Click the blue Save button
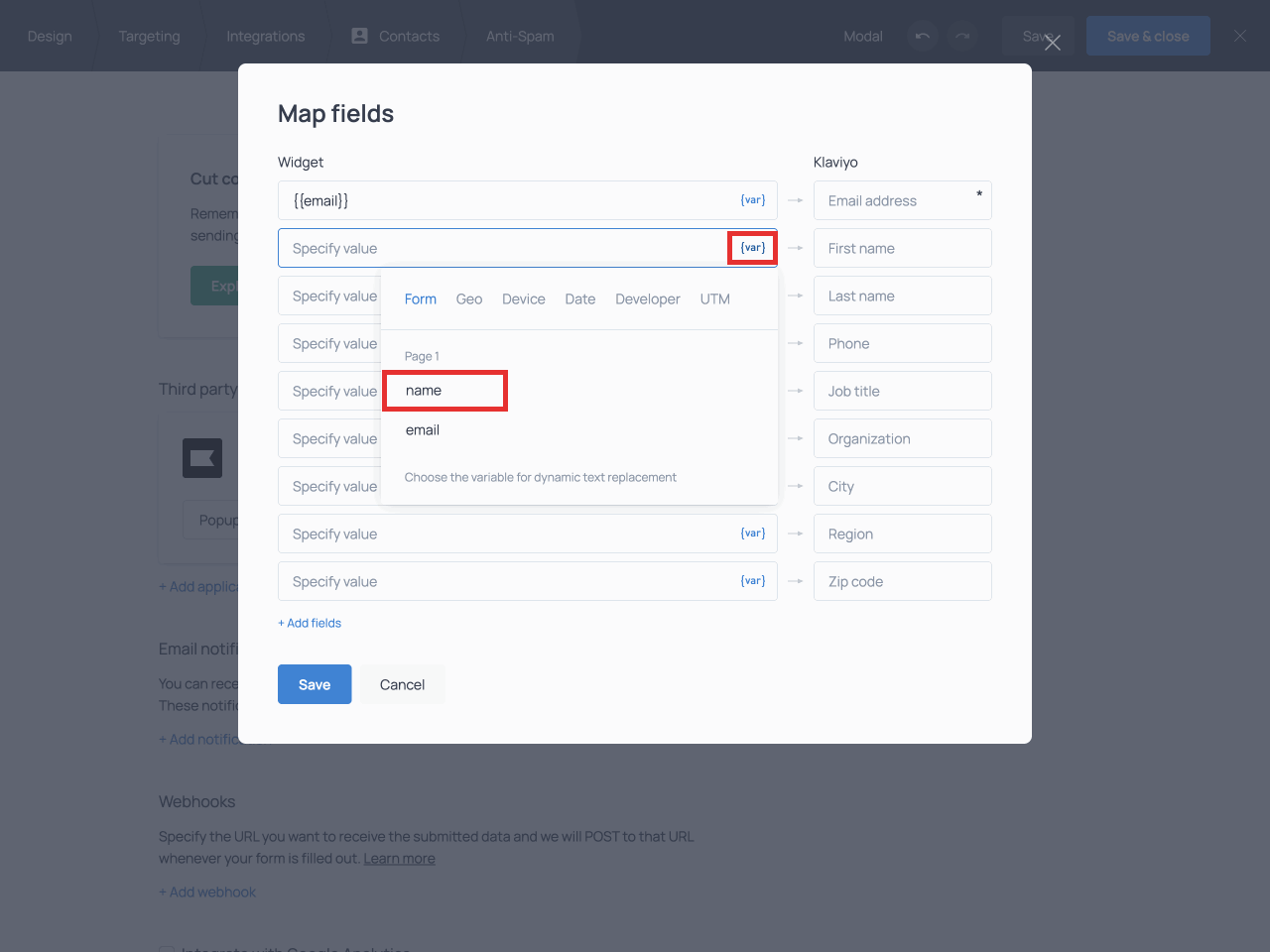Viewport: 1270px width, 952px height. pyautogui.click(x=315, y=684)
